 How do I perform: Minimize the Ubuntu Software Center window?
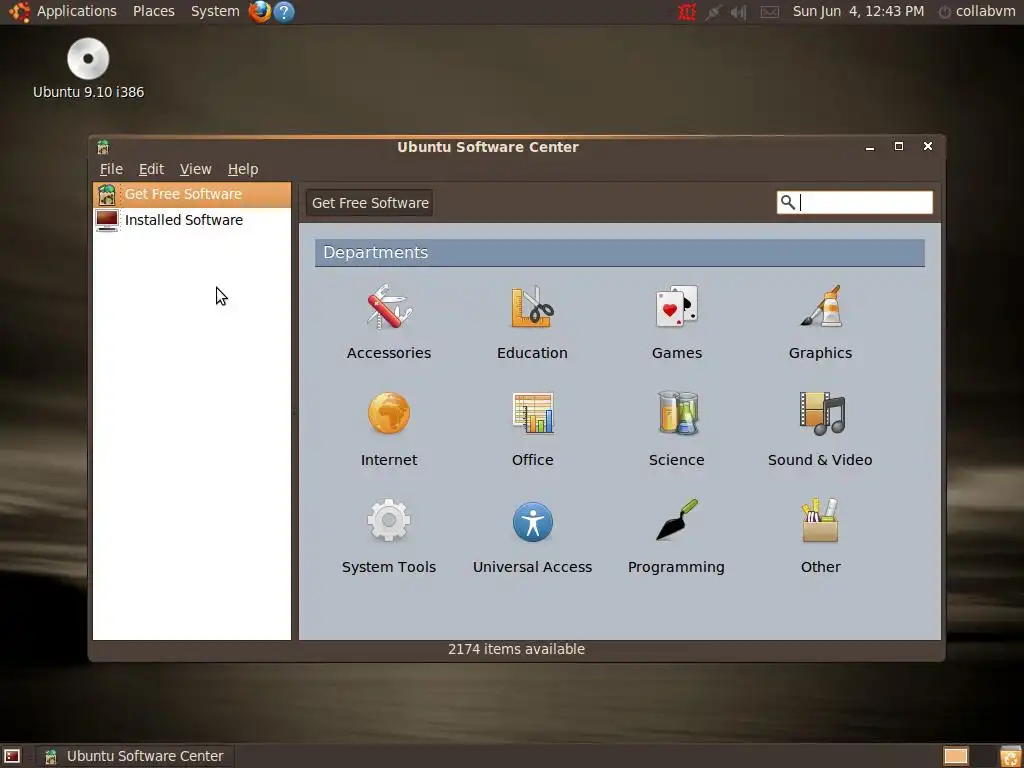[870, 147]
